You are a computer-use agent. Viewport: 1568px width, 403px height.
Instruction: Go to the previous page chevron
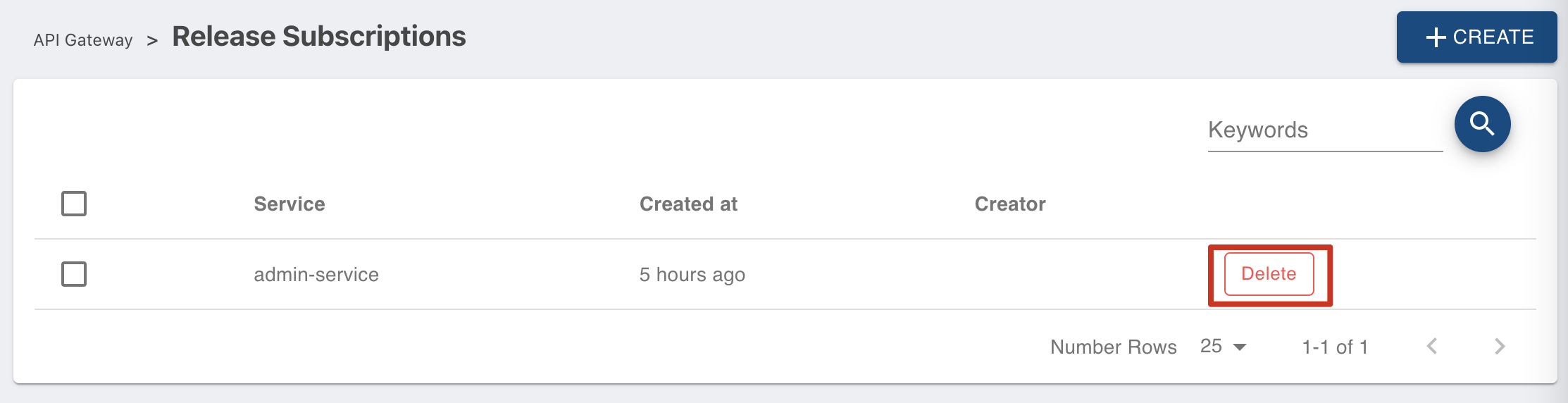point(1432,346)
